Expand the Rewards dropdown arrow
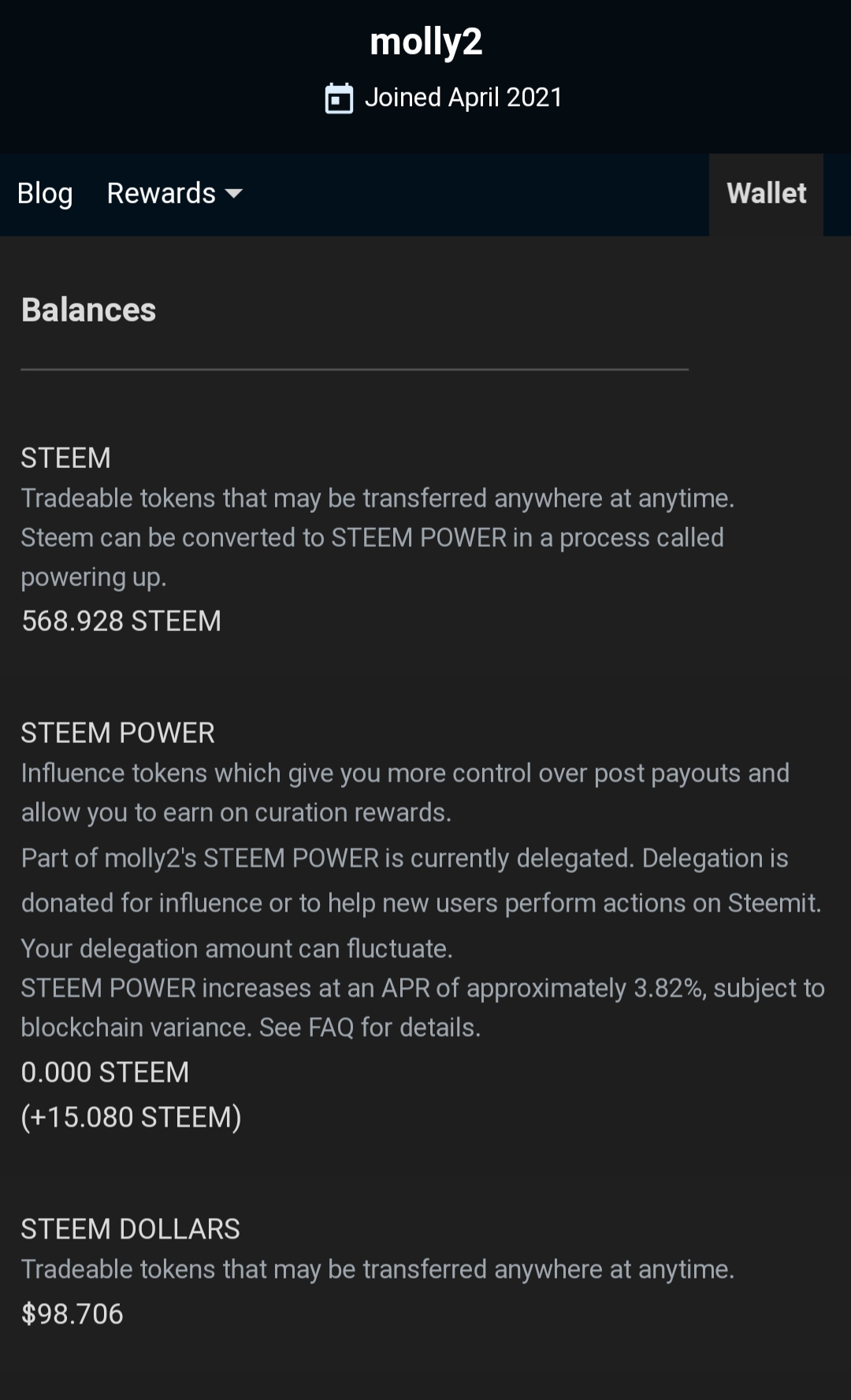851x1400 pixels. (x=234, y=194)
